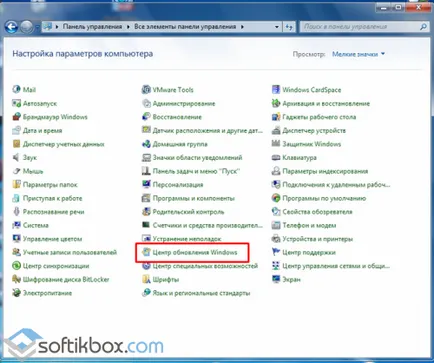Image resolution: width=434 pixels, height=363 pixels.
Task: Open Центр управления сетями link
Action: pyautogui.click(x=336, y=266)
